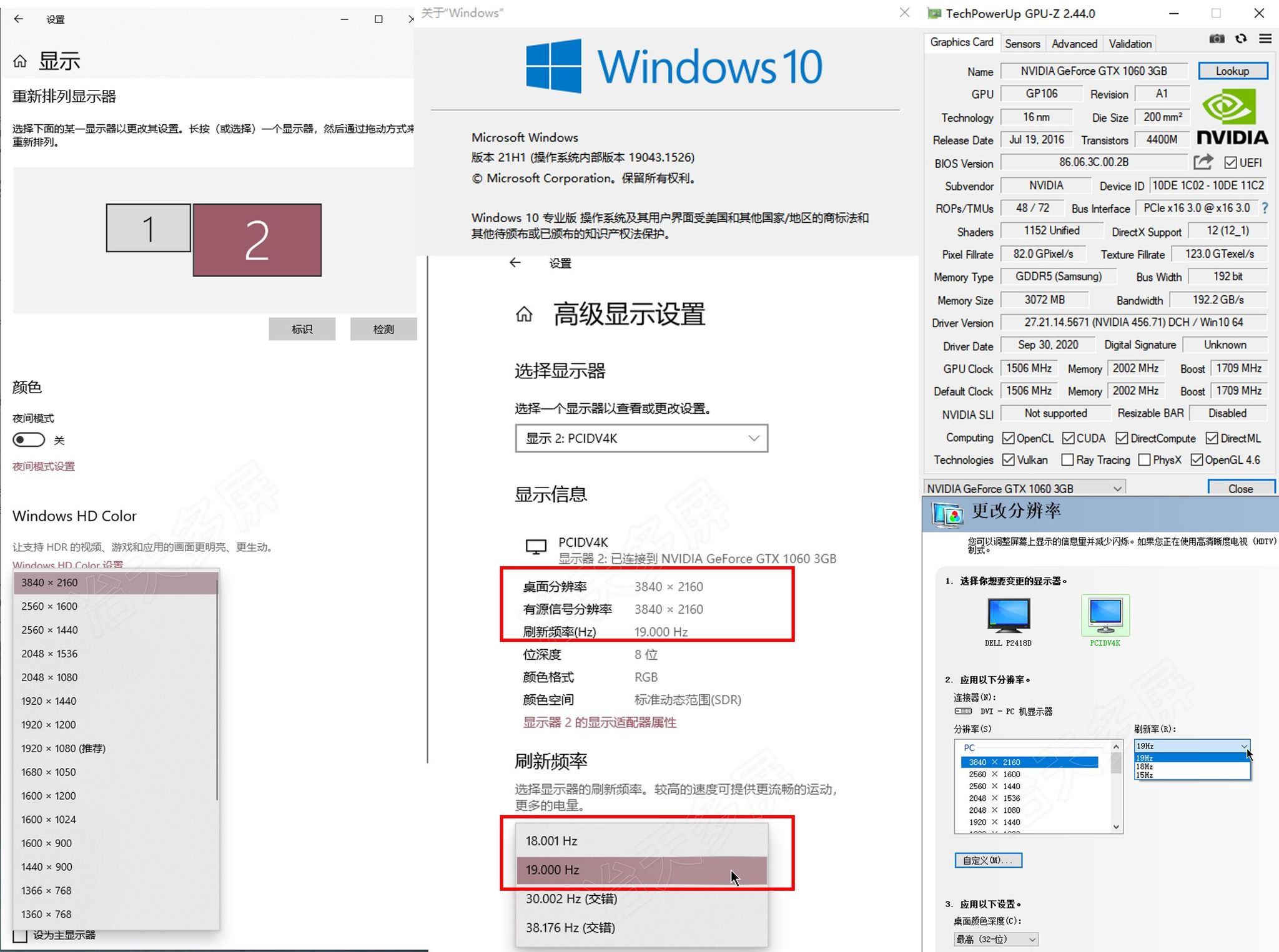Enable the UEFI checkbox in GPU-Z

click(x=1228, y=164)
